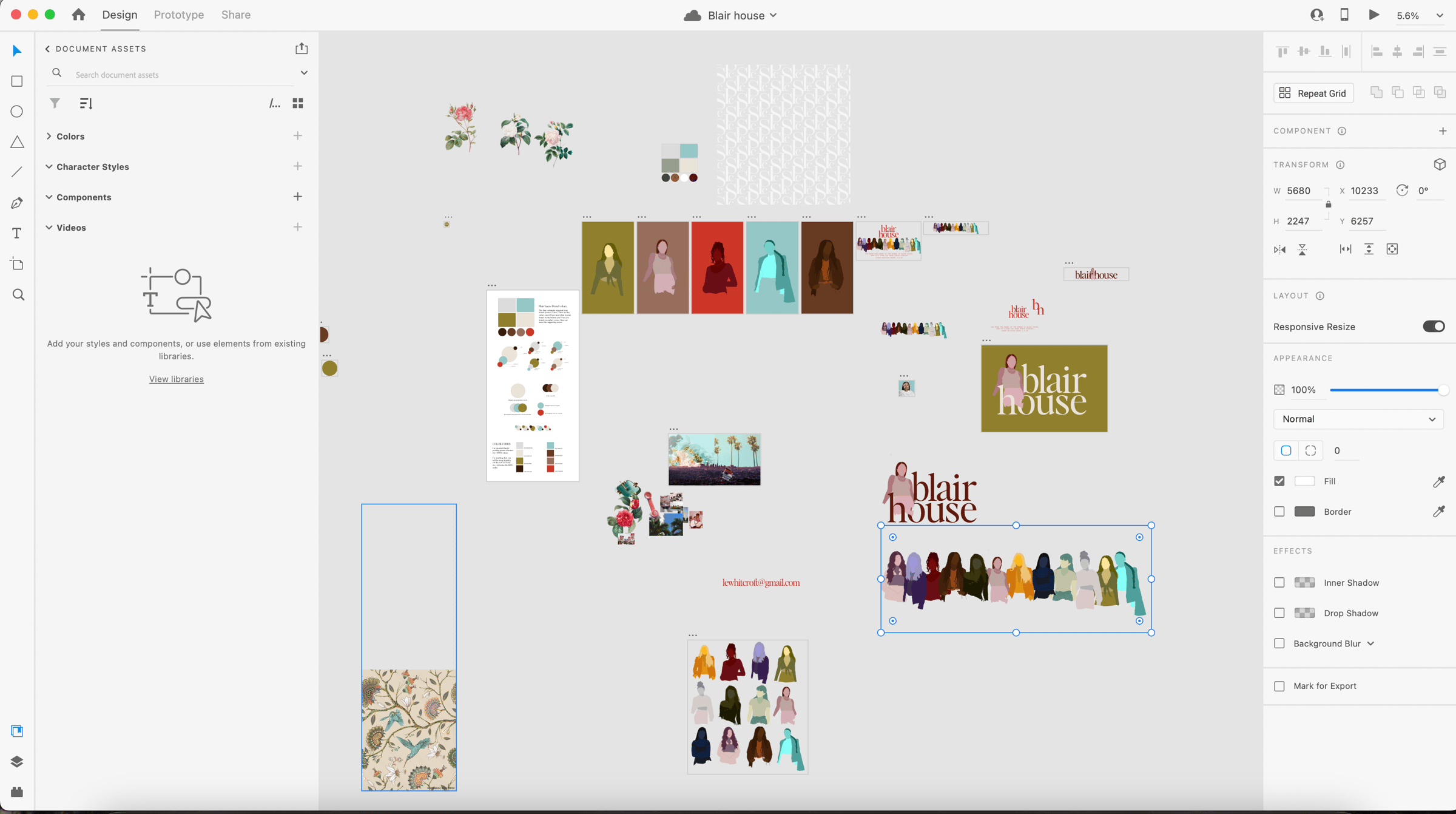This screenshot has height=814, width=1456.
Task: Select the Pen tool
Action: [17, 203]
